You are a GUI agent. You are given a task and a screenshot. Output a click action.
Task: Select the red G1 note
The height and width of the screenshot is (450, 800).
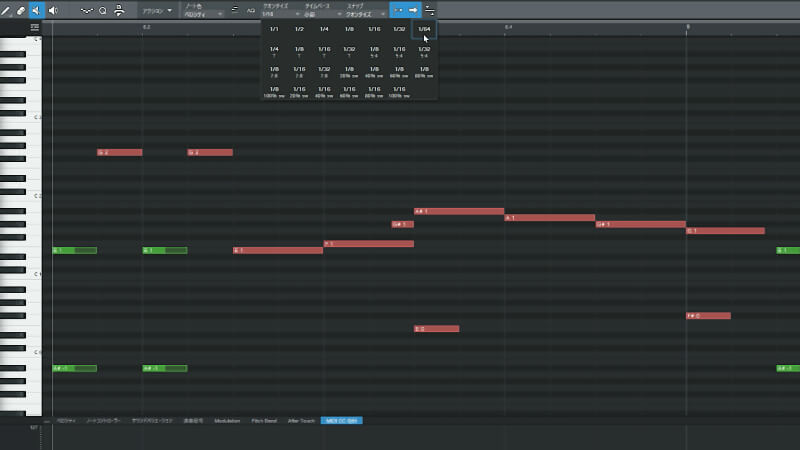725,231
